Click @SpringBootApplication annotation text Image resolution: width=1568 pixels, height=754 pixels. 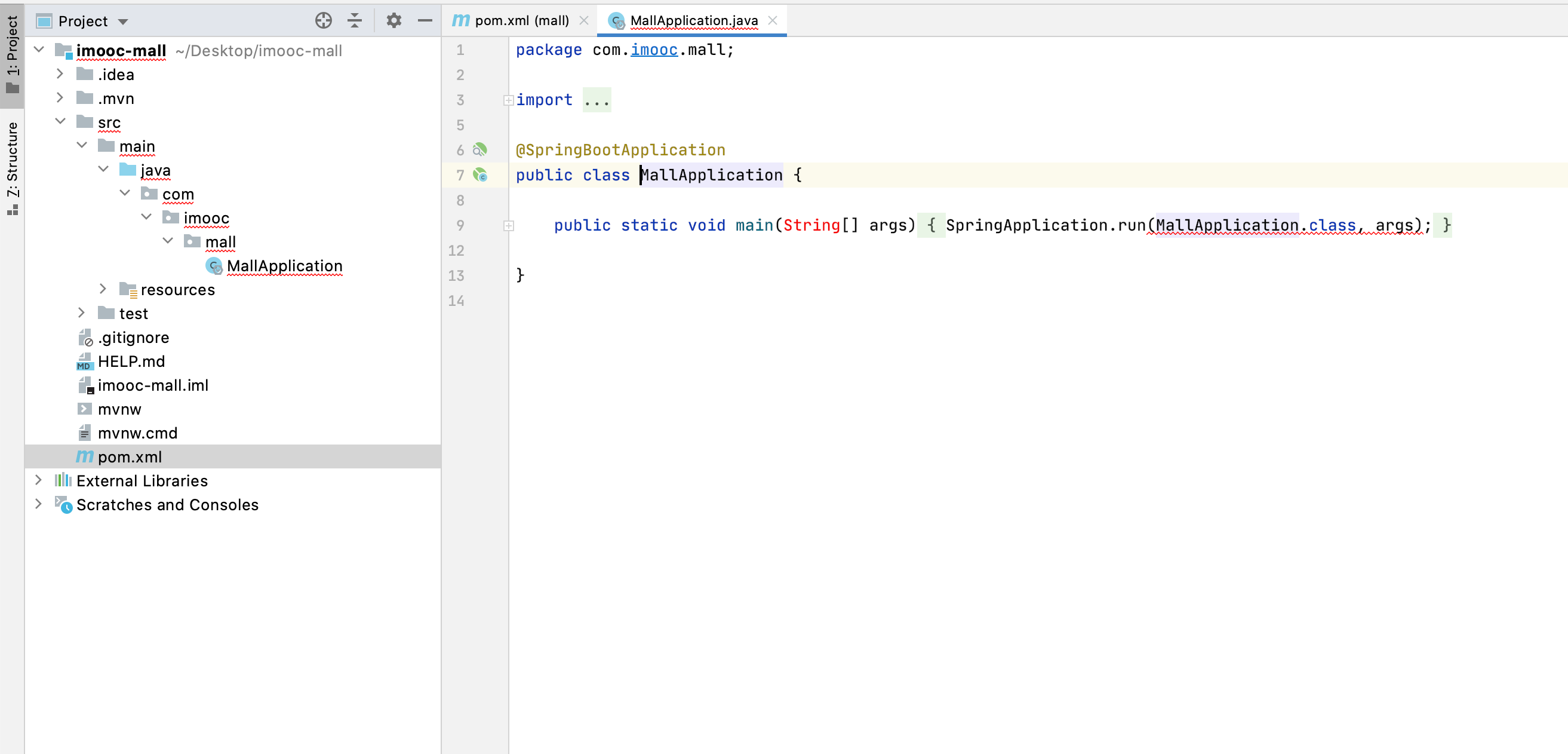pyautogui.click(x=620, y=150)
